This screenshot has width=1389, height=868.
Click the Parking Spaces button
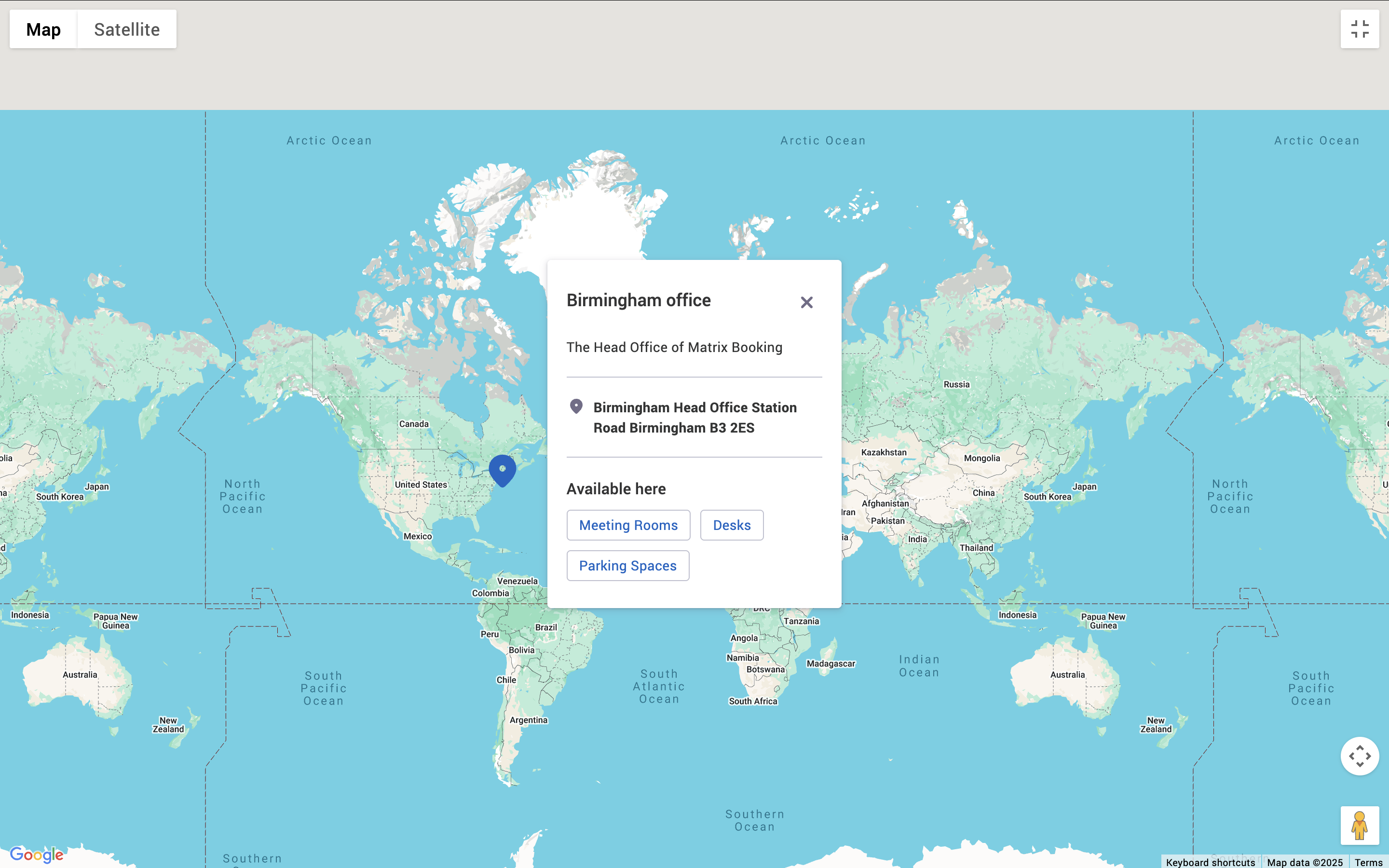628,566
